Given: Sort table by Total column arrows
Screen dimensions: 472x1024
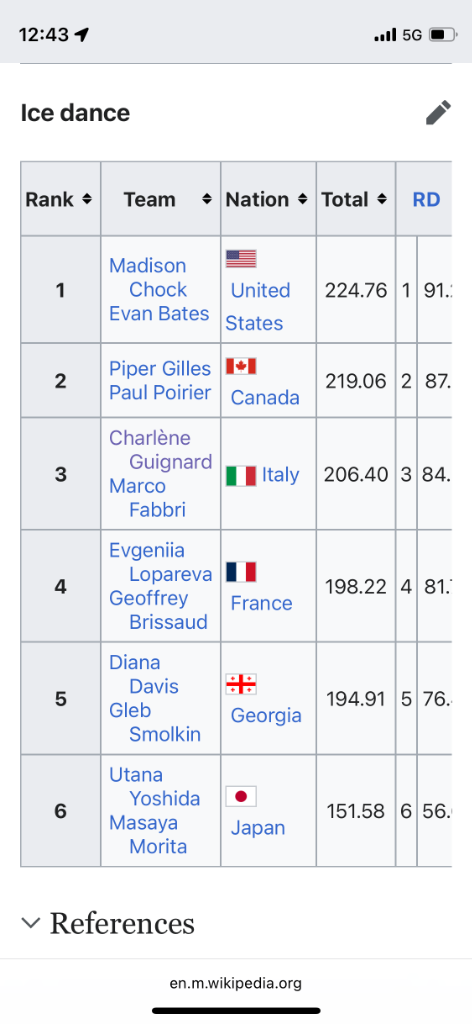Looking at the screenshot, I should (x=381, y=200).
